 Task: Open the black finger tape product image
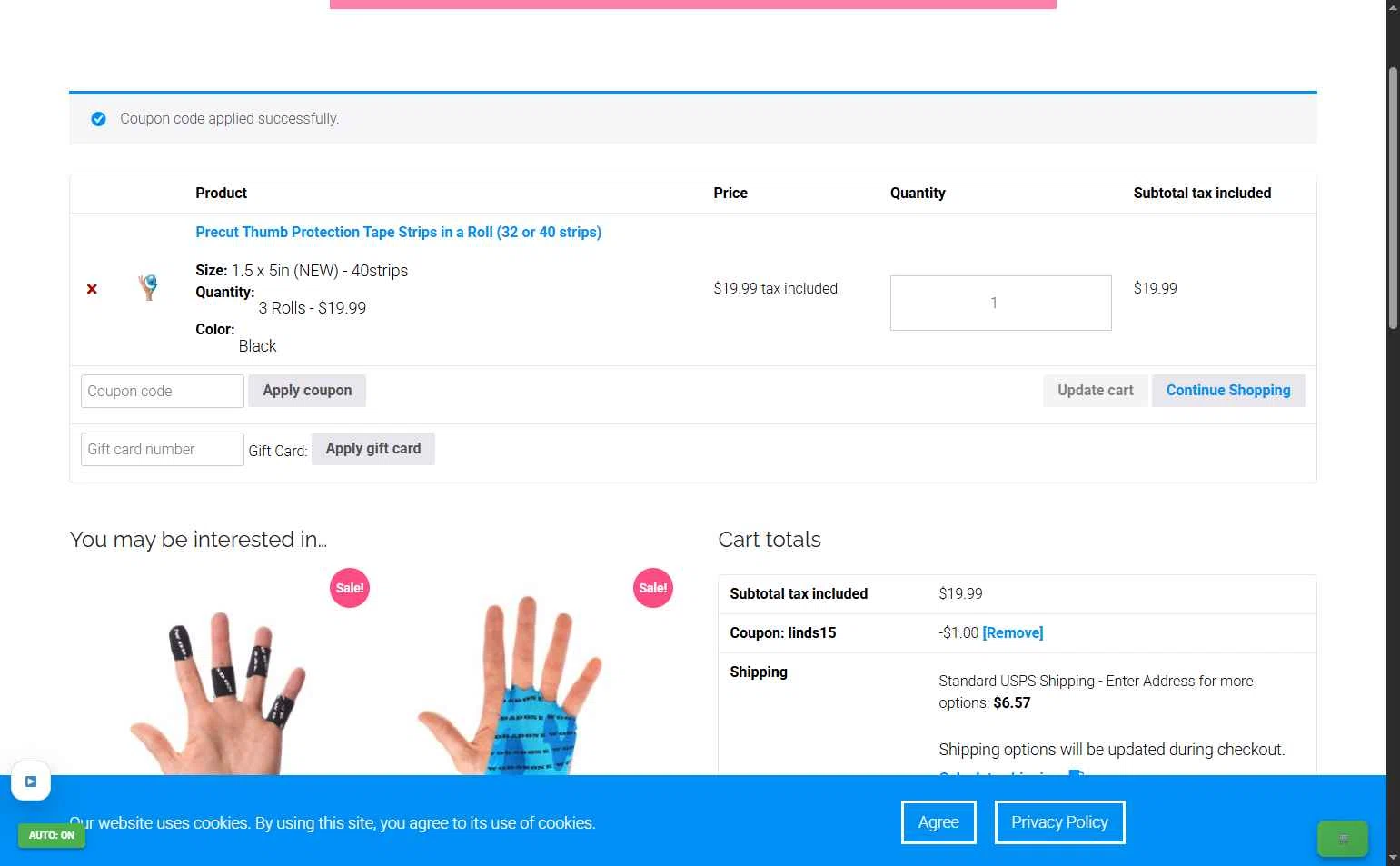pyautogui.click(x=221, y=672)
